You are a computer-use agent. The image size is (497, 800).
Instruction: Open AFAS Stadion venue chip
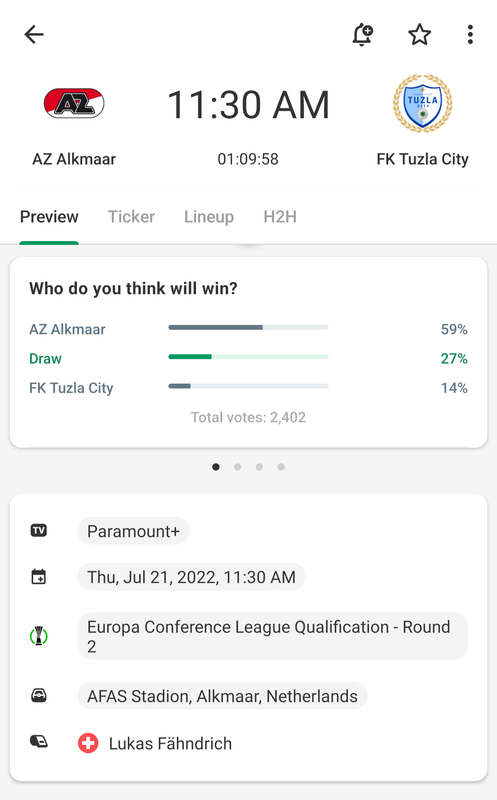coord(222,696)
